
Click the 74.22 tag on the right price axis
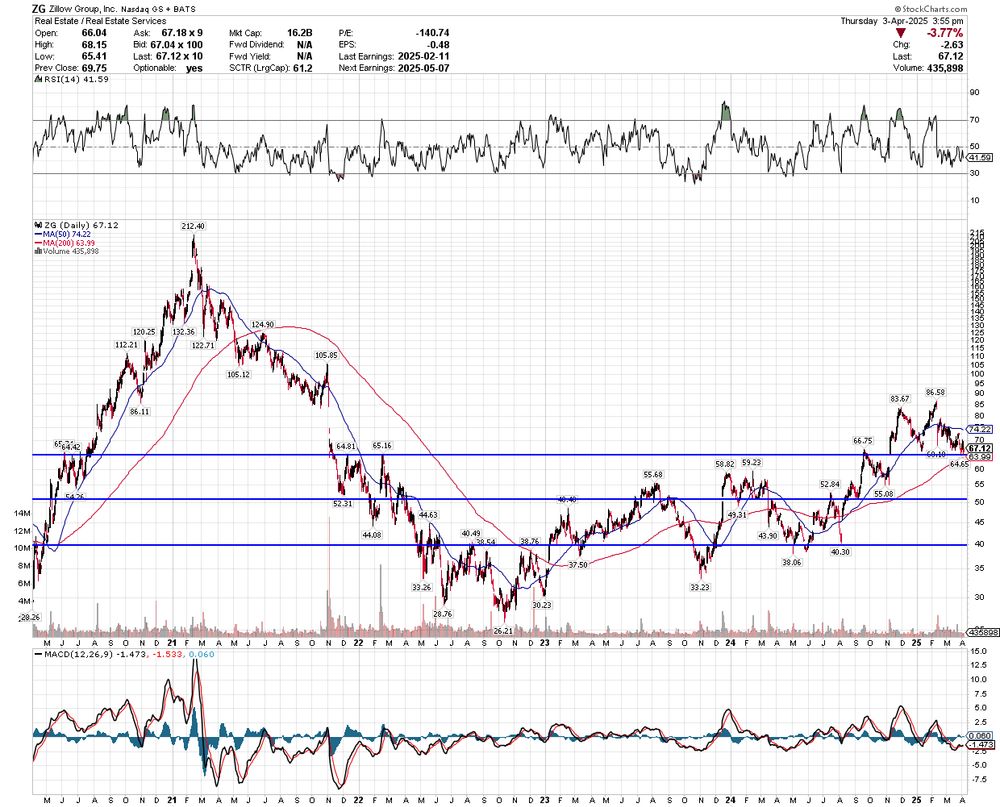[x=980, y=429]
